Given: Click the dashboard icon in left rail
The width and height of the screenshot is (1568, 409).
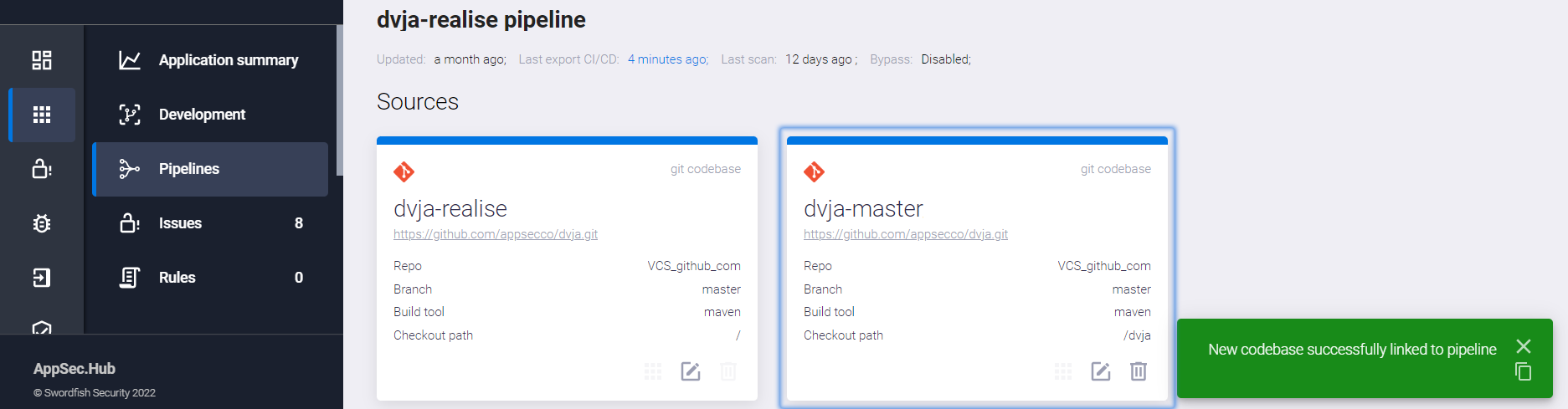Looking at the screenshot, I should pos(42,60).
